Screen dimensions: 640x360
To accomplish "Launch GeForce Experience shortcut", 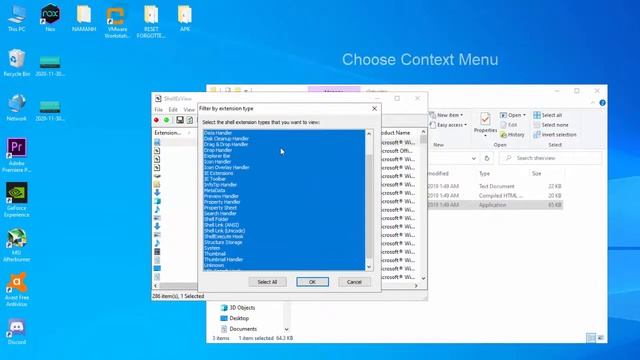I will tap(16, 200).
